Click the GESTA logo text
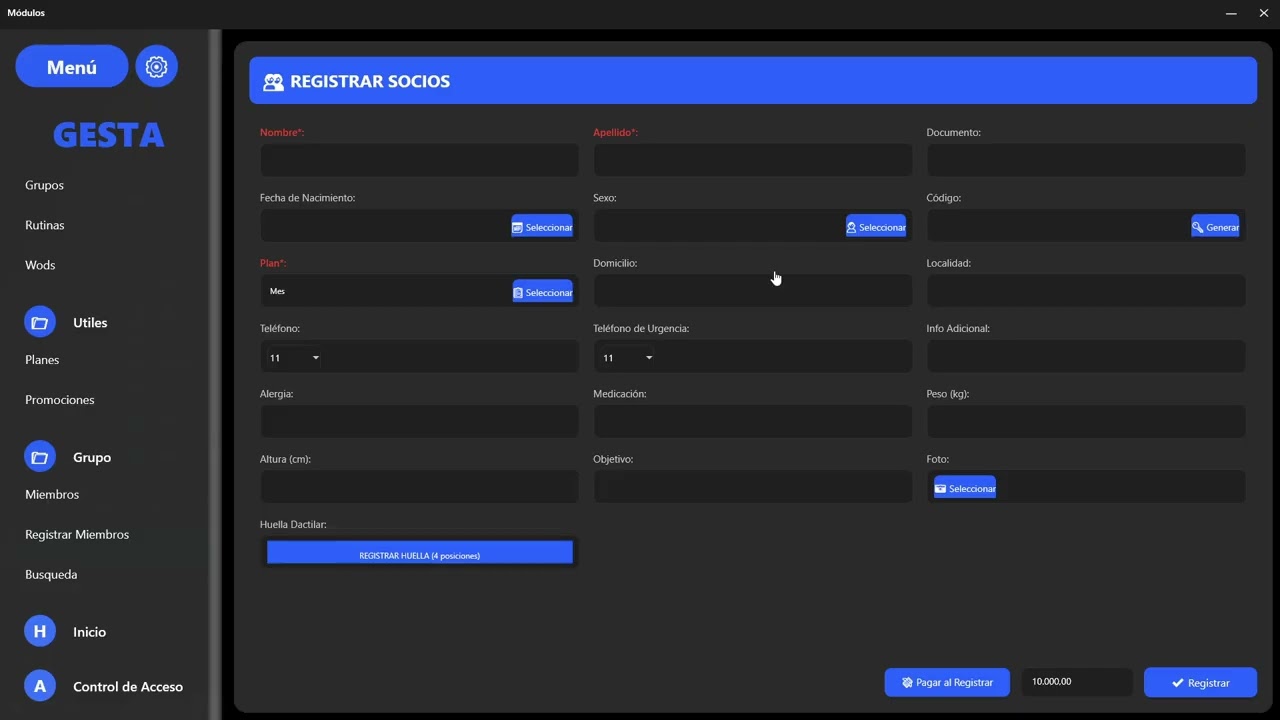The height and width of the screenshot is (720, 1280). (108, 134)
